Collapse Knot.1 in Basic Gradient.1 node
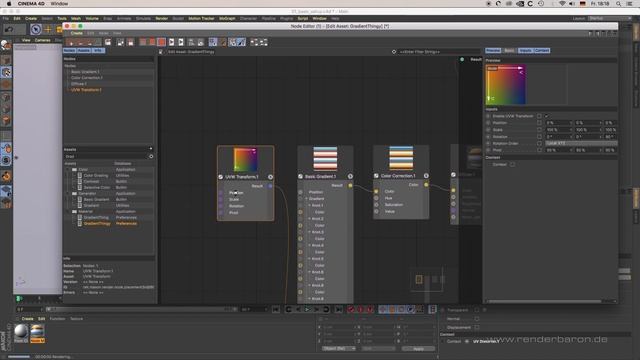 tap(309, 205)
